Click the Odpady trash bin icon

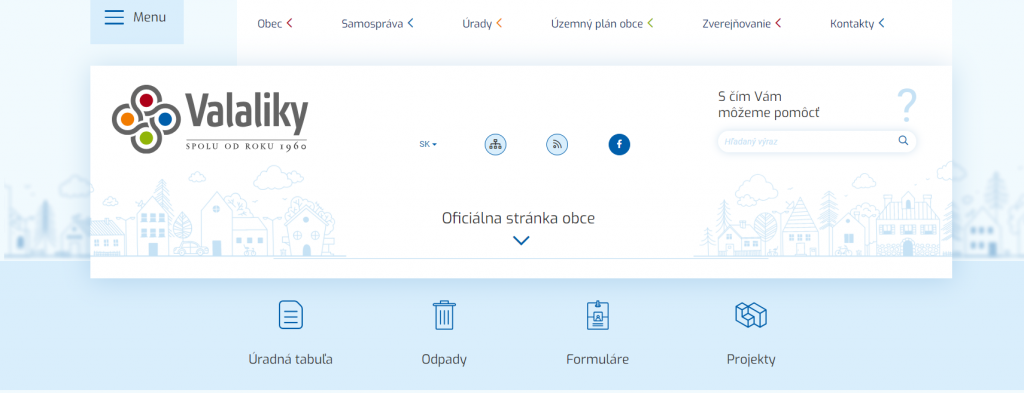444,315
